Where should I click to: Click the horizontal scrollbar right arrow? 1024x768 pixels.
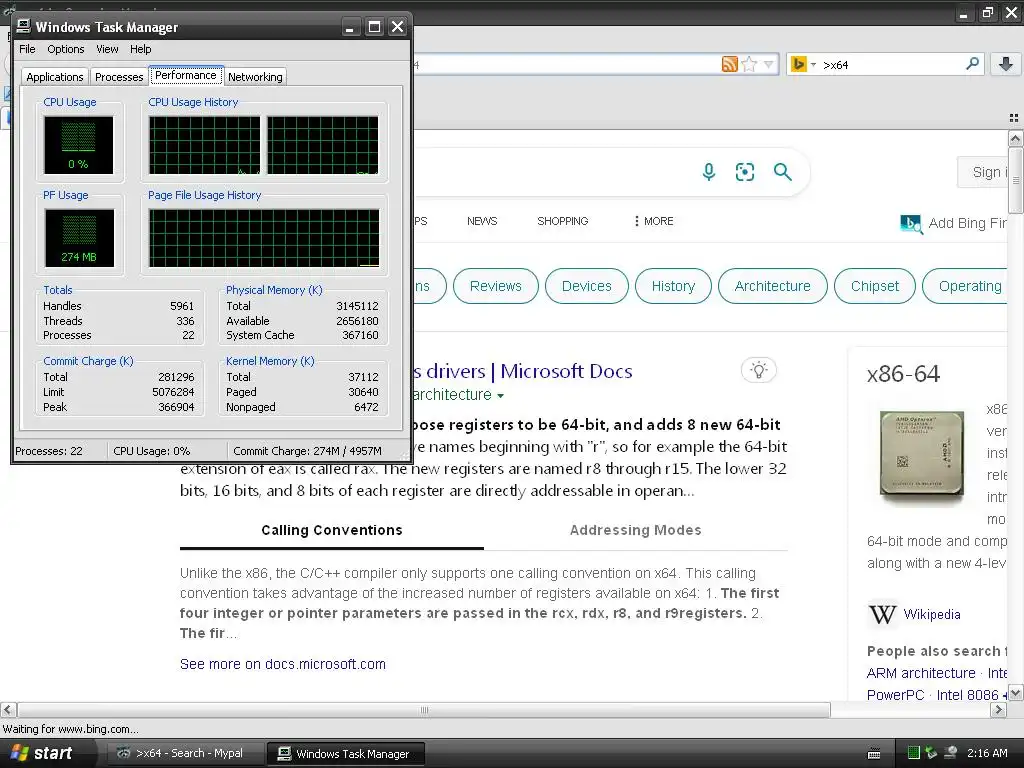tap(999, 710)
